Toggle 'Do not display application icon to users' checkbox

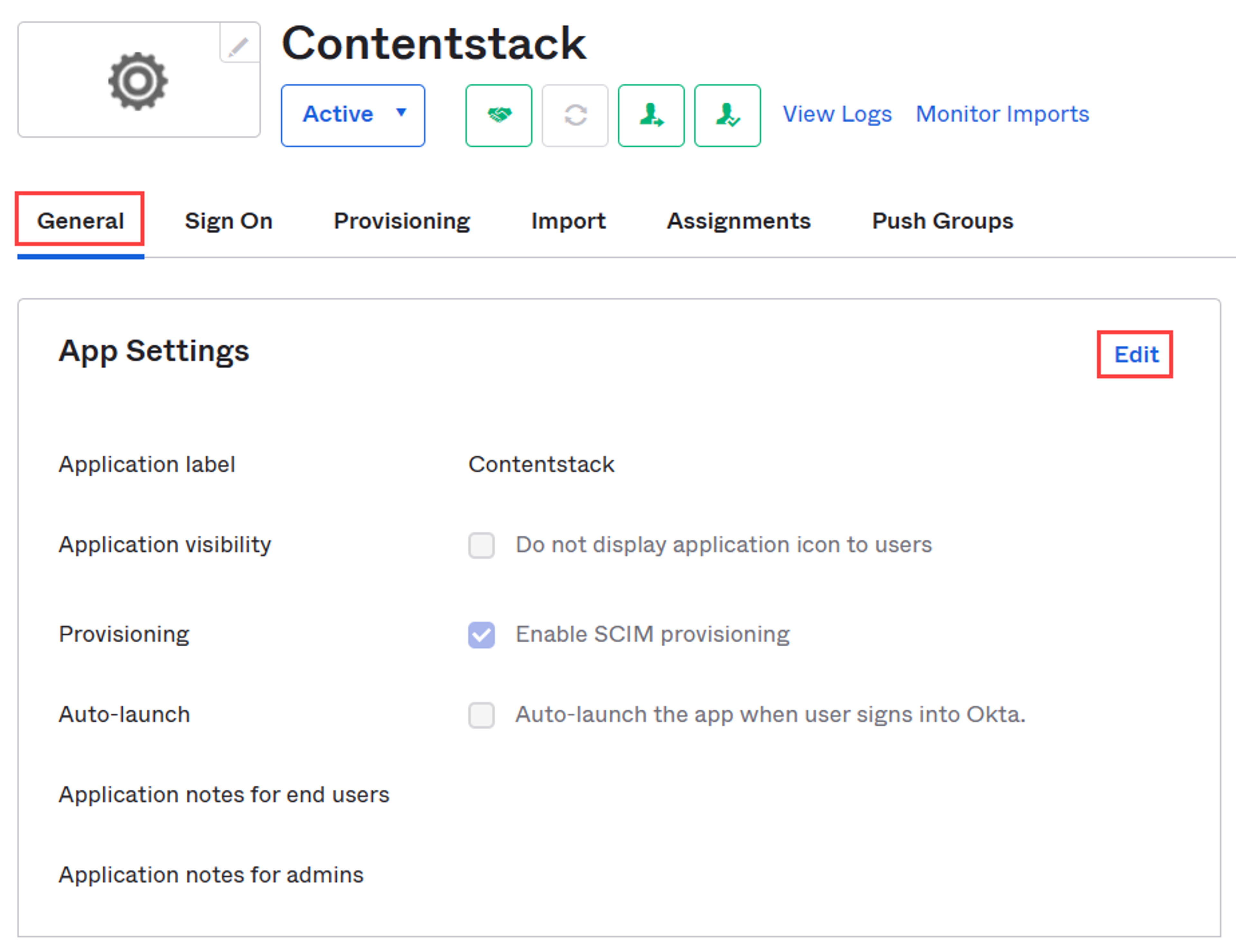pyautogui.click(x=481, y=545)
